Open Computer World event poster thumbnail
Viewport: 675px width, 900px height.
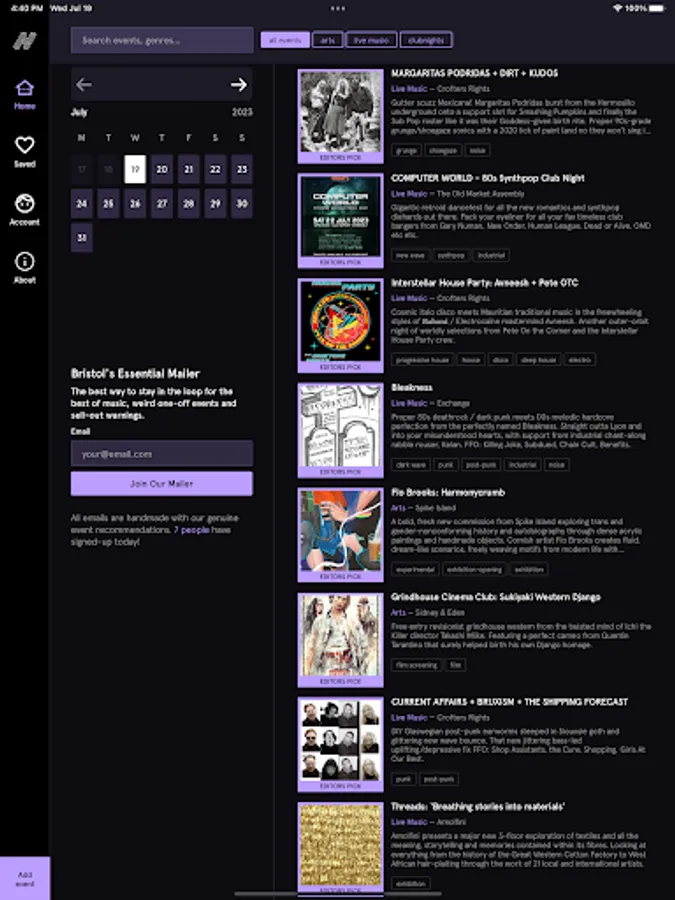(x=340, y=221)
